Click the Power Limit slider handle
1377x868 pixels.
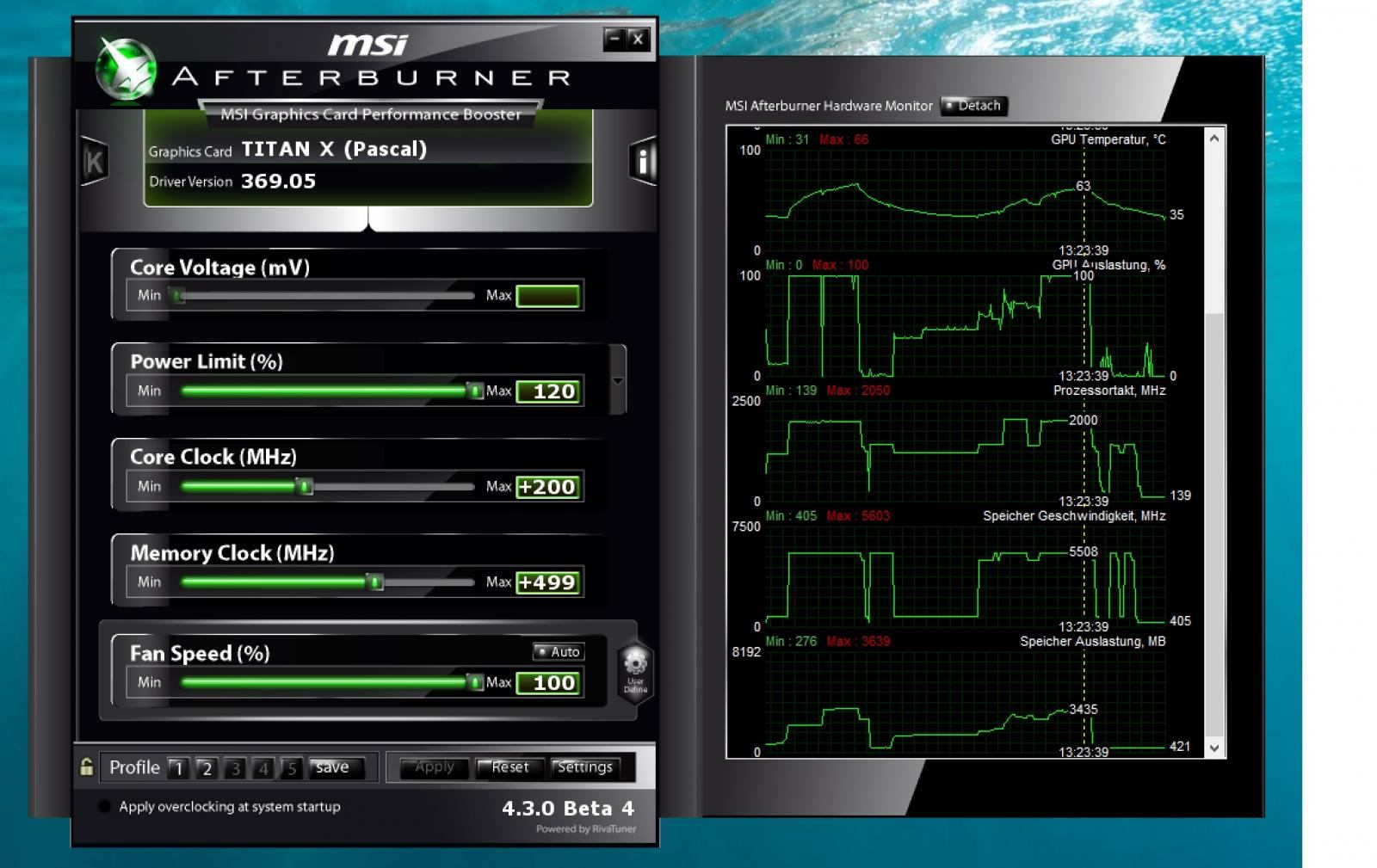[x=474, y=391]
